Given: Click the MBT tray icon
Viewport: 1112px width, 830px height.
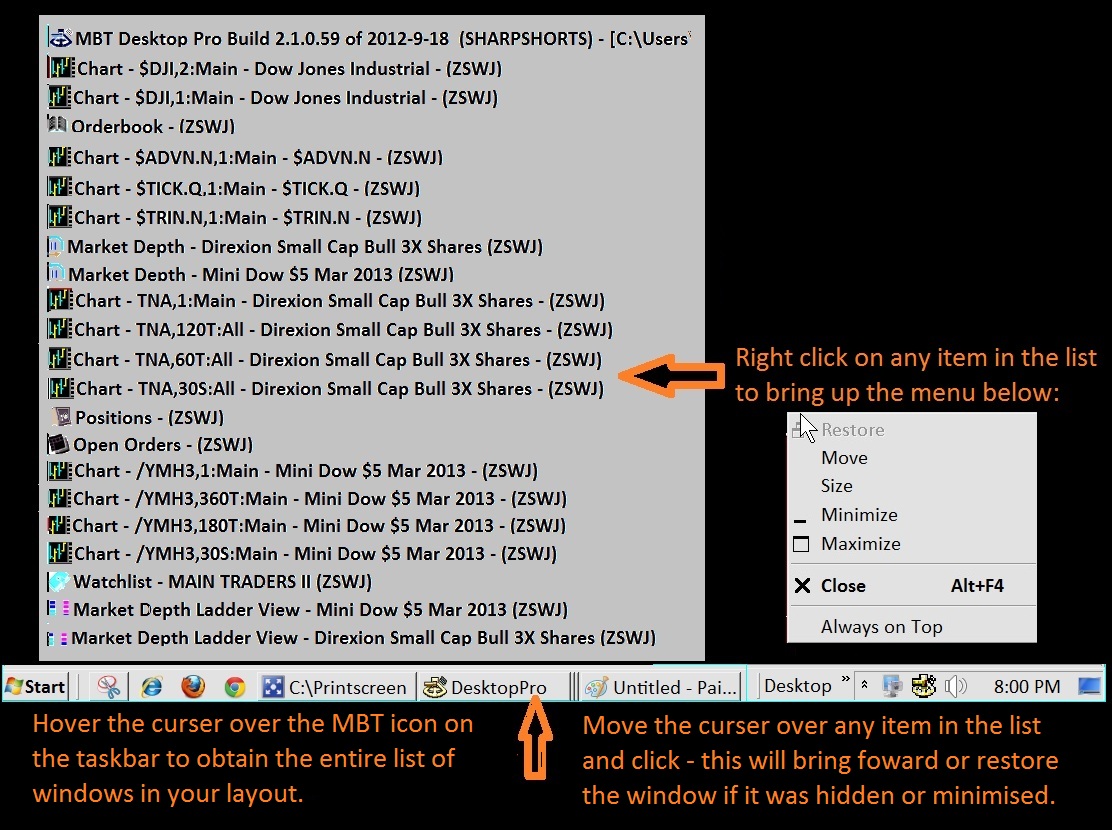Looking at the screenshot, I should (x=923, y=686).
